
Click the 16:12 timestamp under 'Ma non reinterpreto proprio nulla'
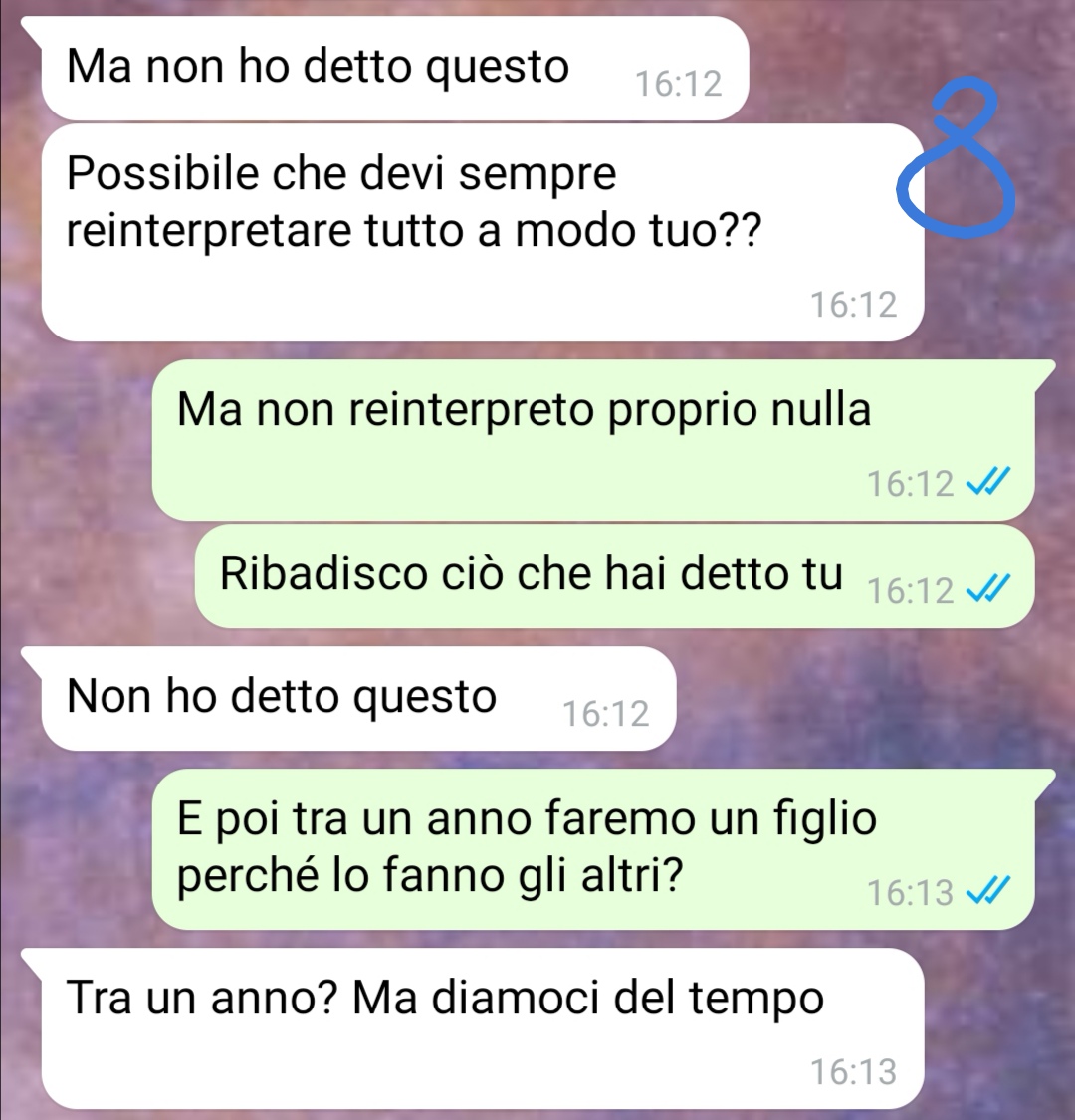click(911, 484)
